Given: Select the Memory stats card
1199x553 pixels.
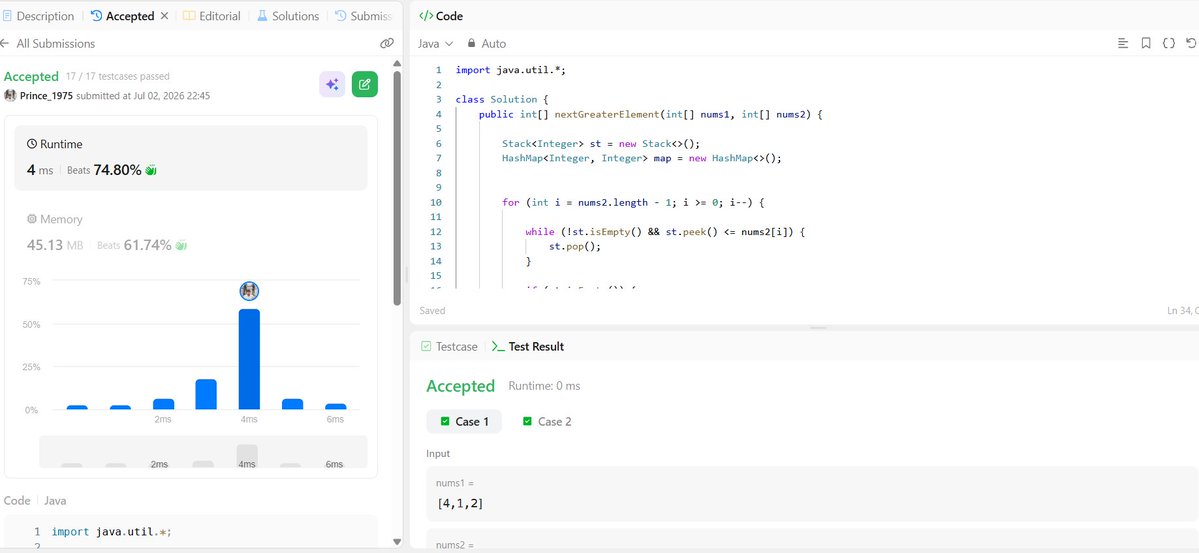Looking at the screenshot, I should (x=190, y=233).
